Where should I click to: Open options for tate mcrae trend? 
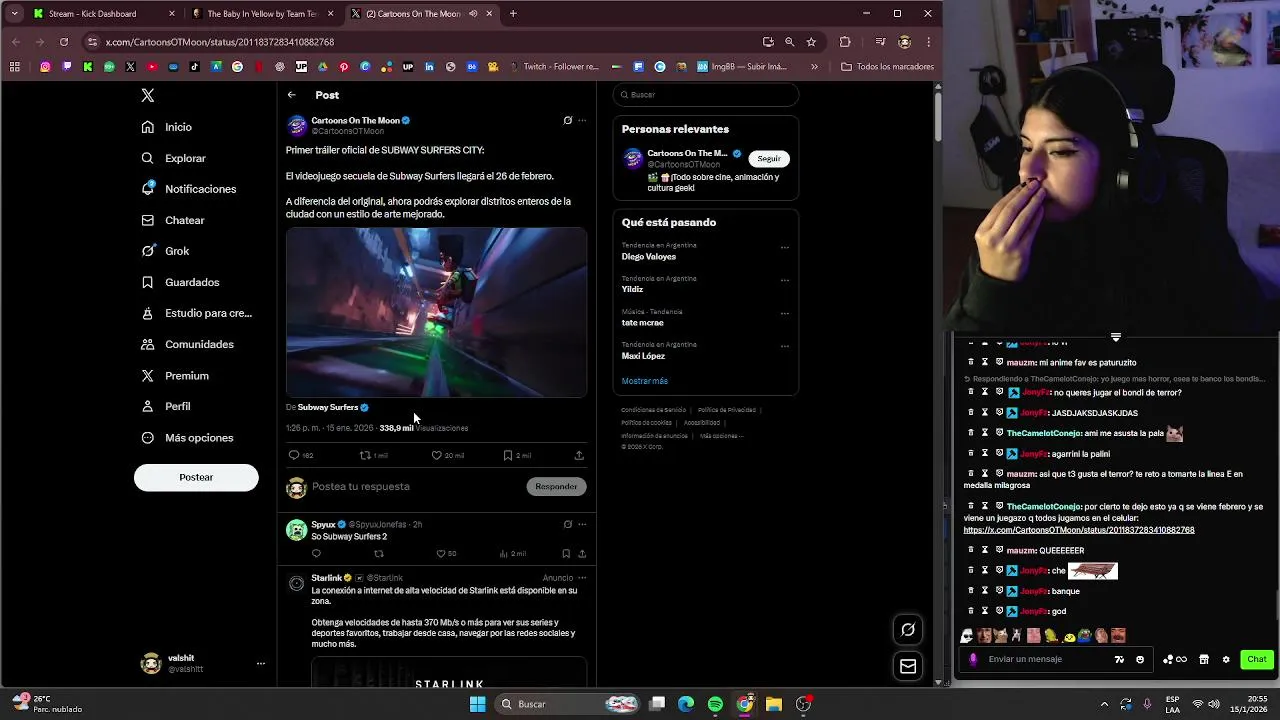coord(784,313)
